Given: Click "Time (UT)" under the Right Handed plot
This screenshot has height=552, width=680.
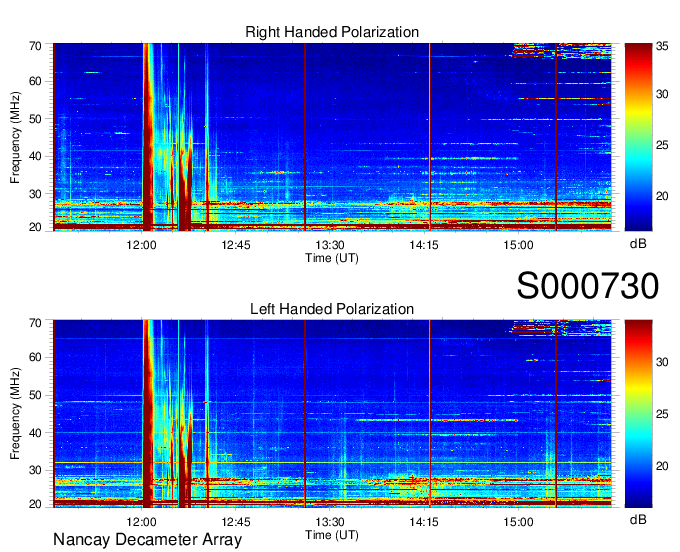Looking at the screenshot, I should tap(332, 258).
